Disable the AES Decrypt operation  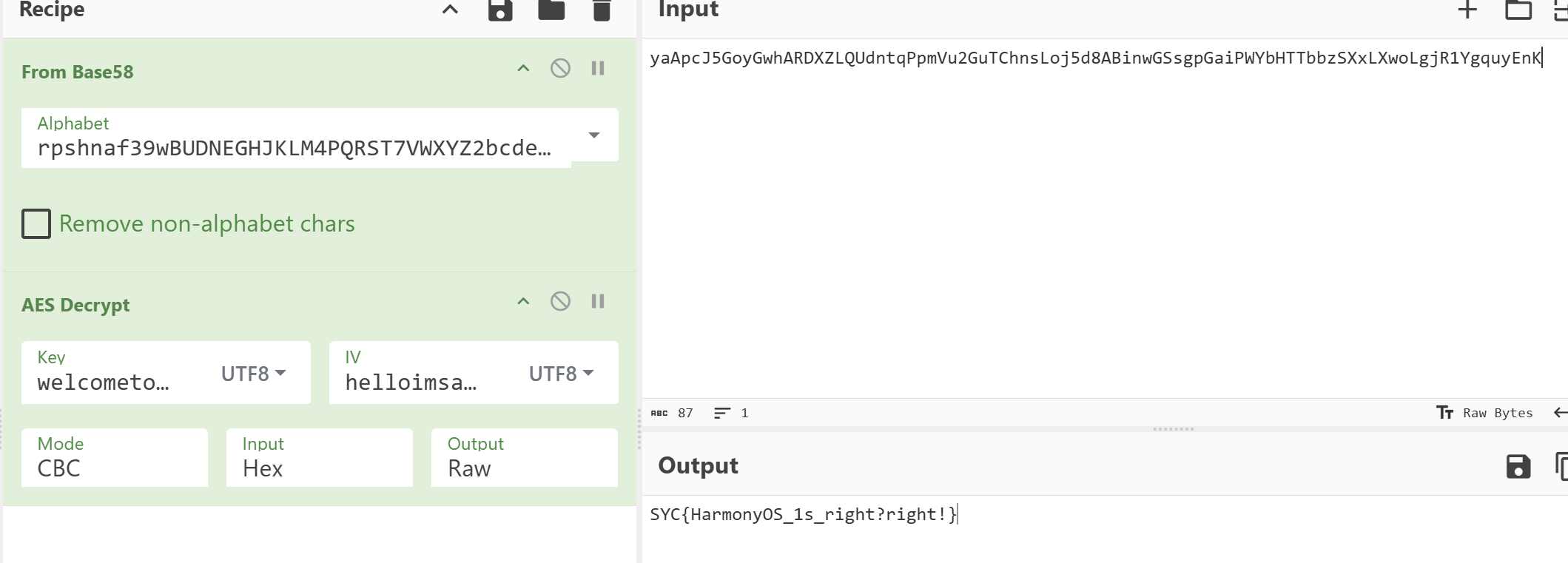pyautogui.click(x=560, y=301)
